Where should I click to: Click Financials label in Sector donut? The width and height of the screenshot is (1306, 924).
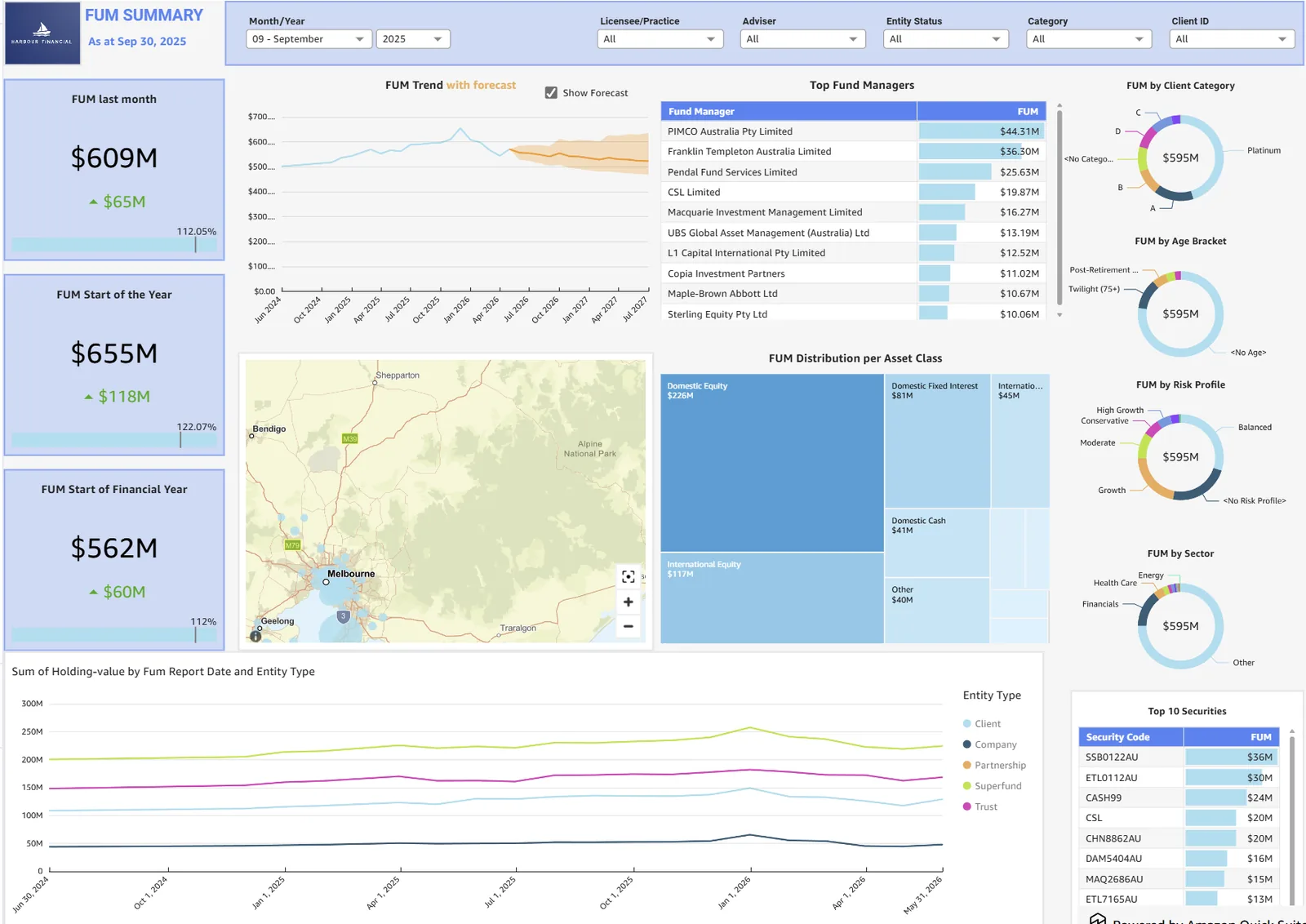point(1100,605)
